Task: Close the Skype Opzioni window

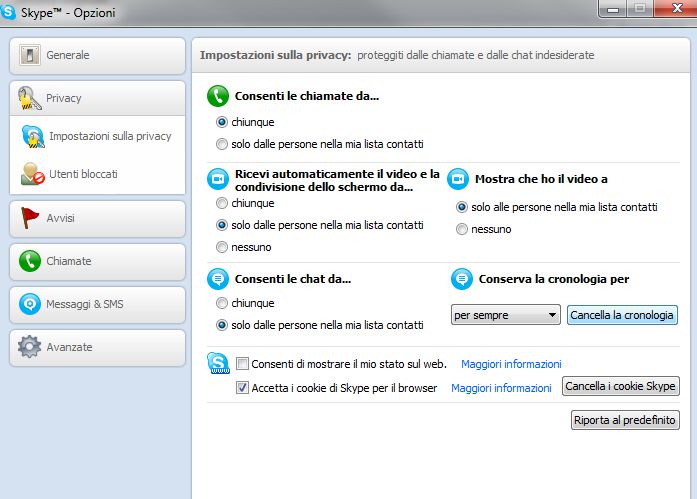Action: click(x=676, y=8)
